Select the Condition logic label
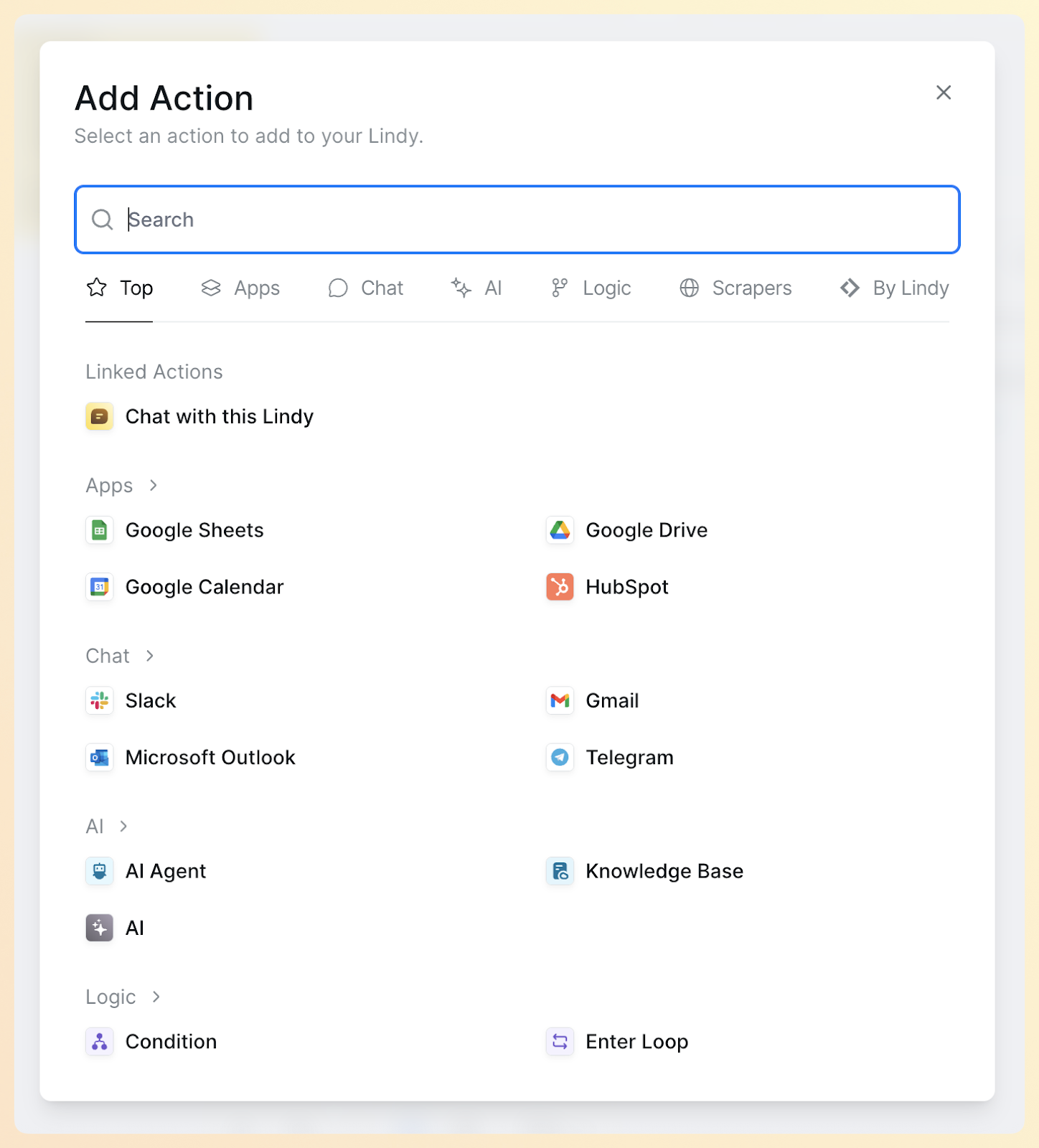 [x=171, y=1042]
